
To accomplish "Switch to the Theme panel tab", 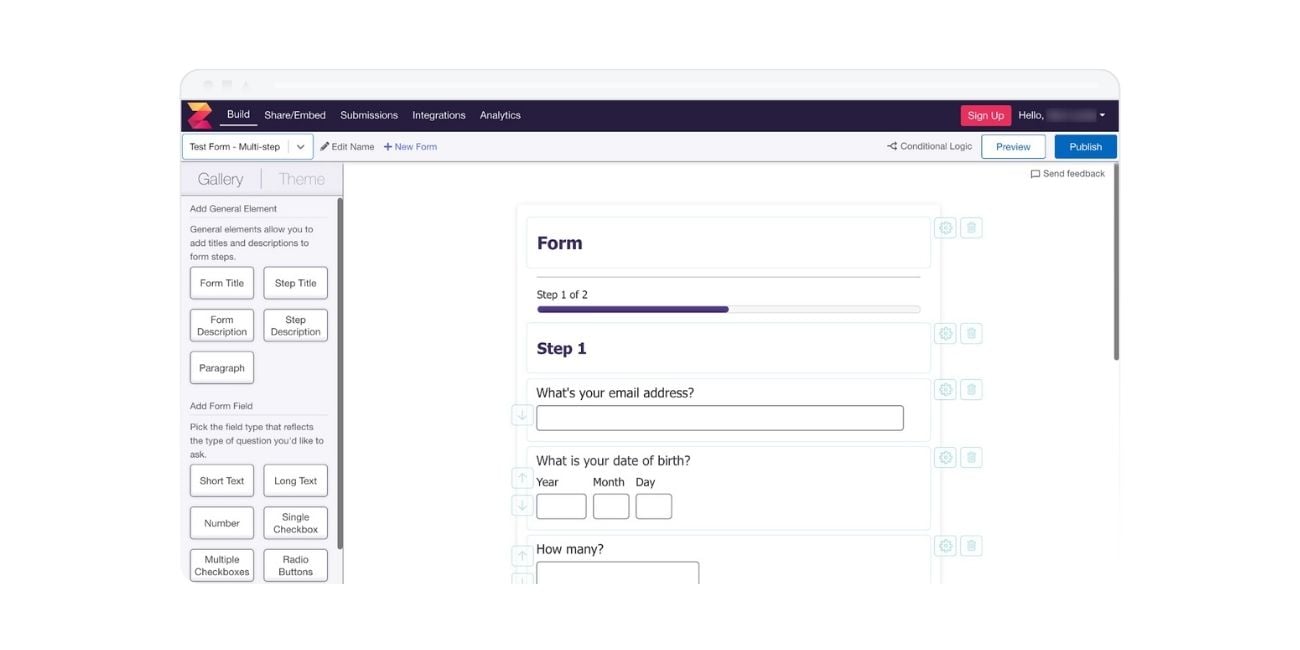I will tap(301, 179).
